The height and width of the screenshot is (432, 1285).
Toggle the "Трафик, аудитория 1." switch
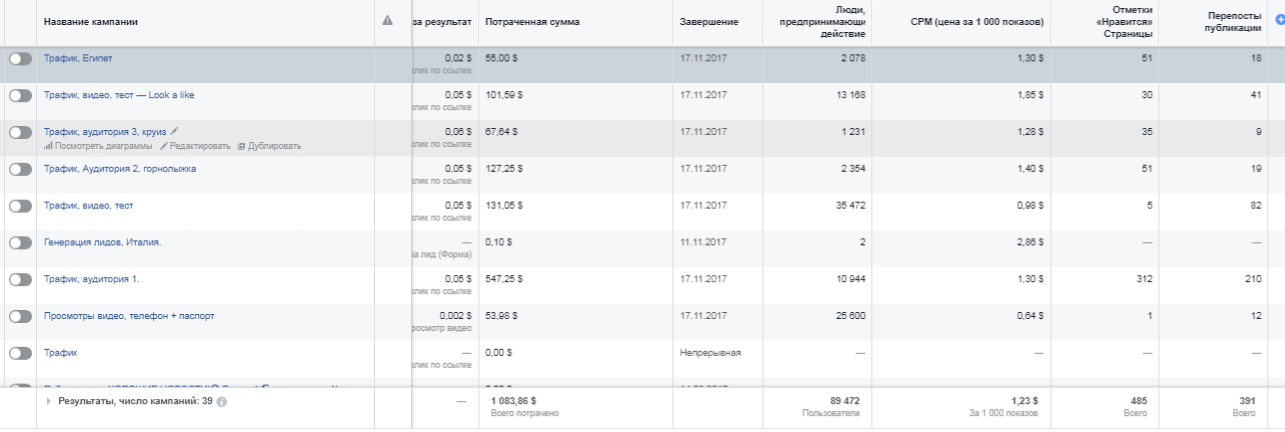[x=20, y=280]
